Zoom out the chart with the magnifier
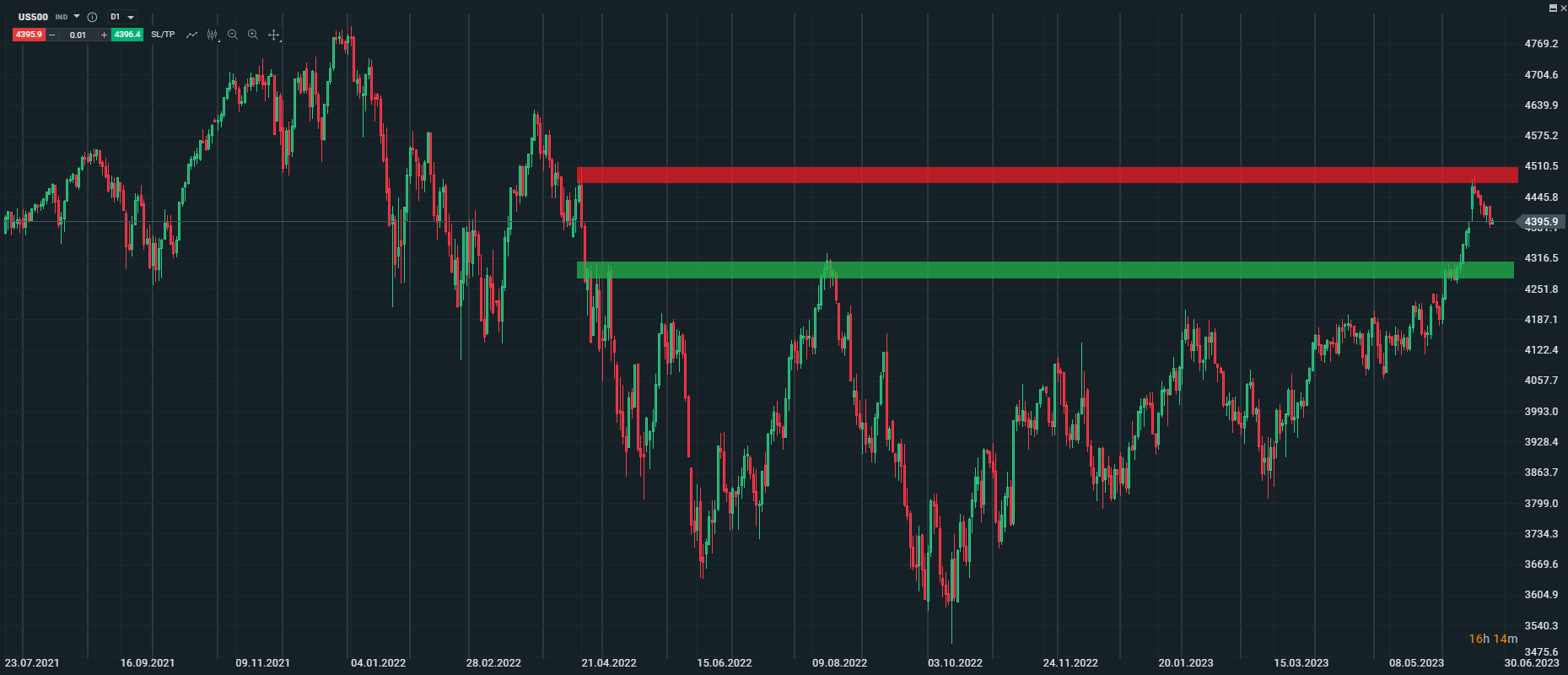The height and width of the screenshot is (675, 1568). (233, 35)
